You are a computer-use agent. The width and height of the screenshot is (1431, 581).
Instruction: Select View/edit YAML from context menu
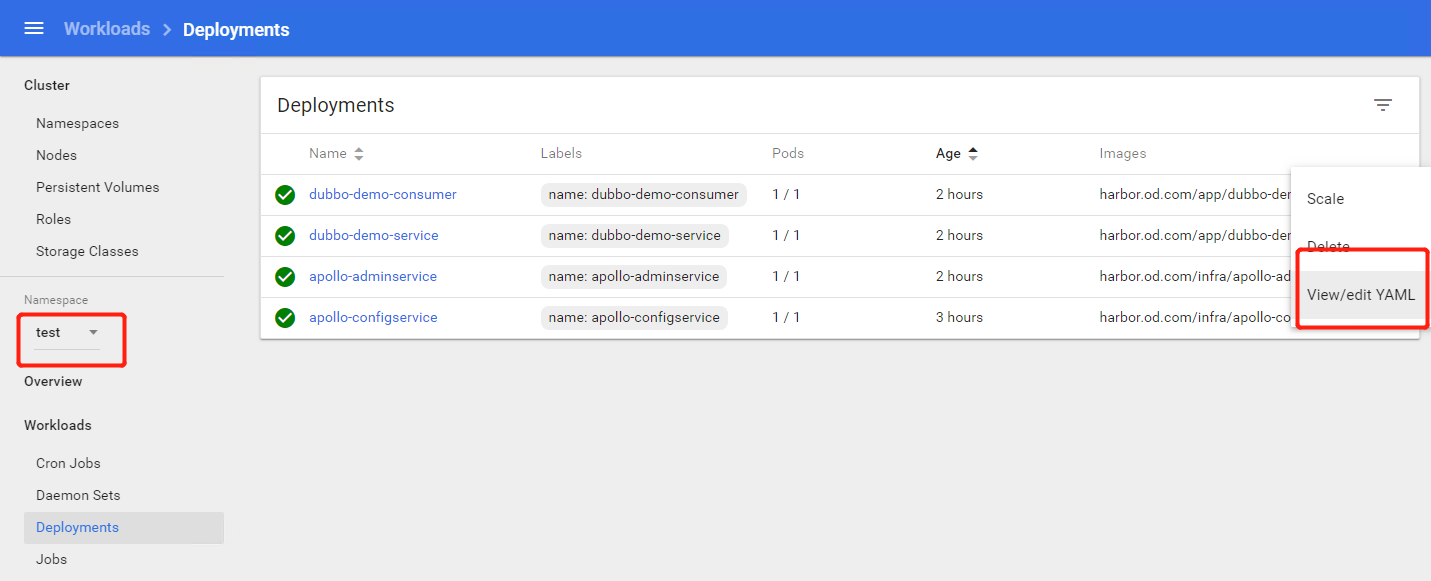[x=1360, y=295]
